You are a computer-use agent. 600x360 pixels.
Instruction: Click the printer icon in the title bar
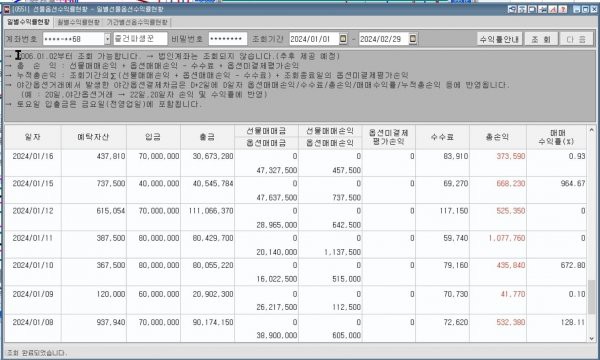tap(522, 9)
